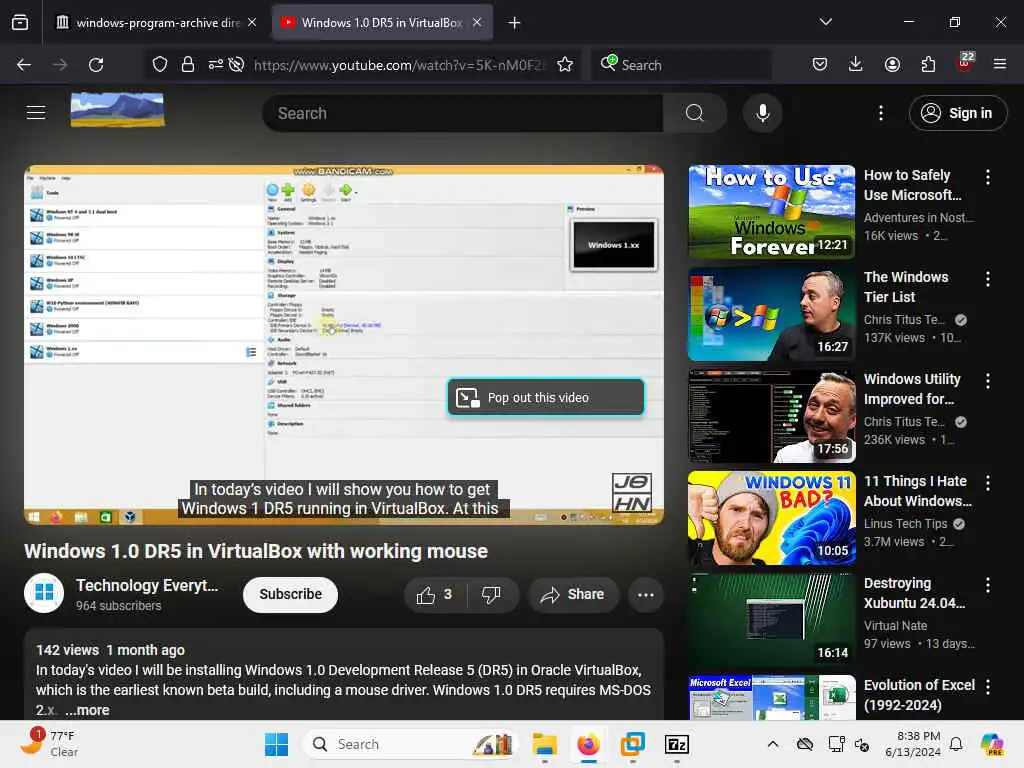Sign in to YouTube

957,113
